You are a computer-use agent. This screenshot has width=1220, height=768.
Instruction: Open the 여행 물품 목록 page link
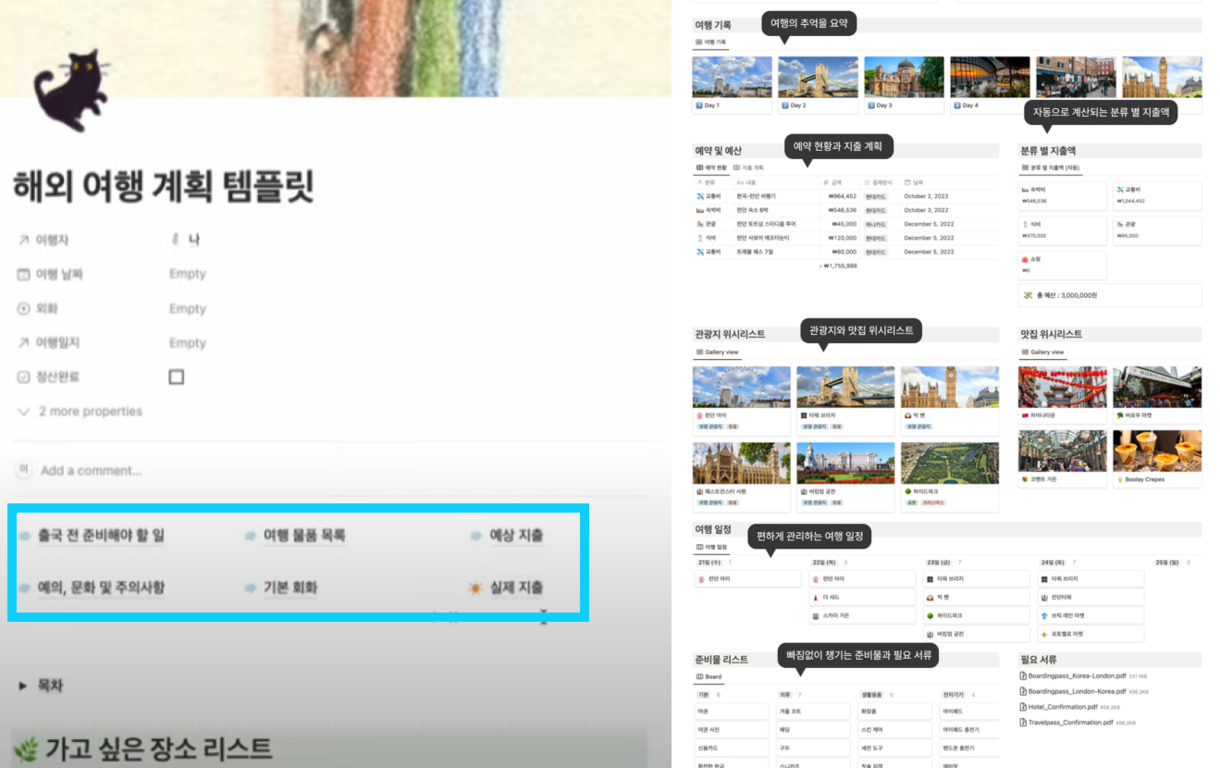point(304,536)
